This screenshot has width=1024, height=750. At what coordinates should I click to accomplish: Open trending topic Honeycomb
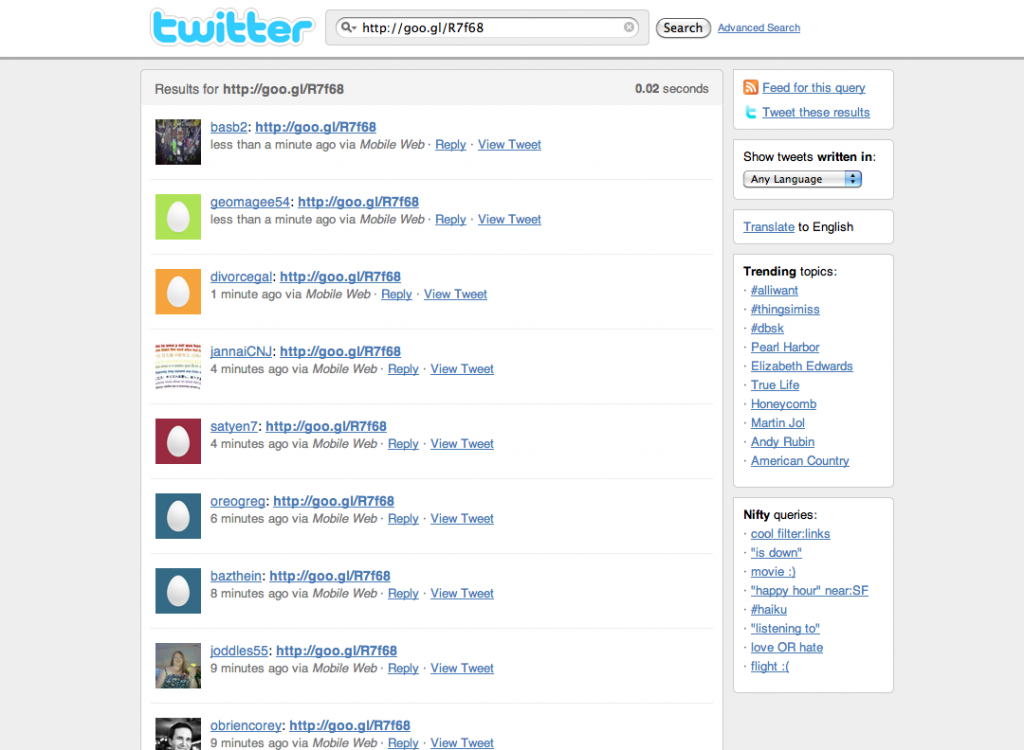tap(784, 404)
